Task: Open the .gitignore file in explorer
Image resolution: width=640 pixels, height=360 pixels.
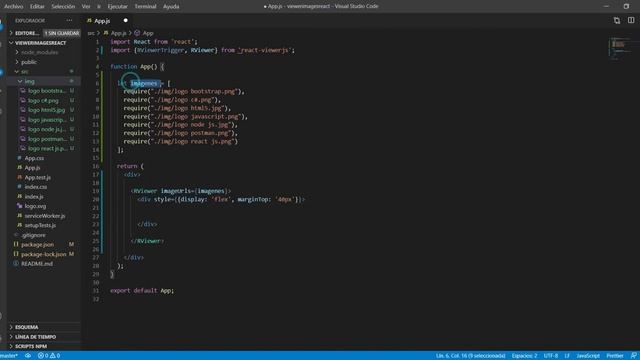Action: 33,235
